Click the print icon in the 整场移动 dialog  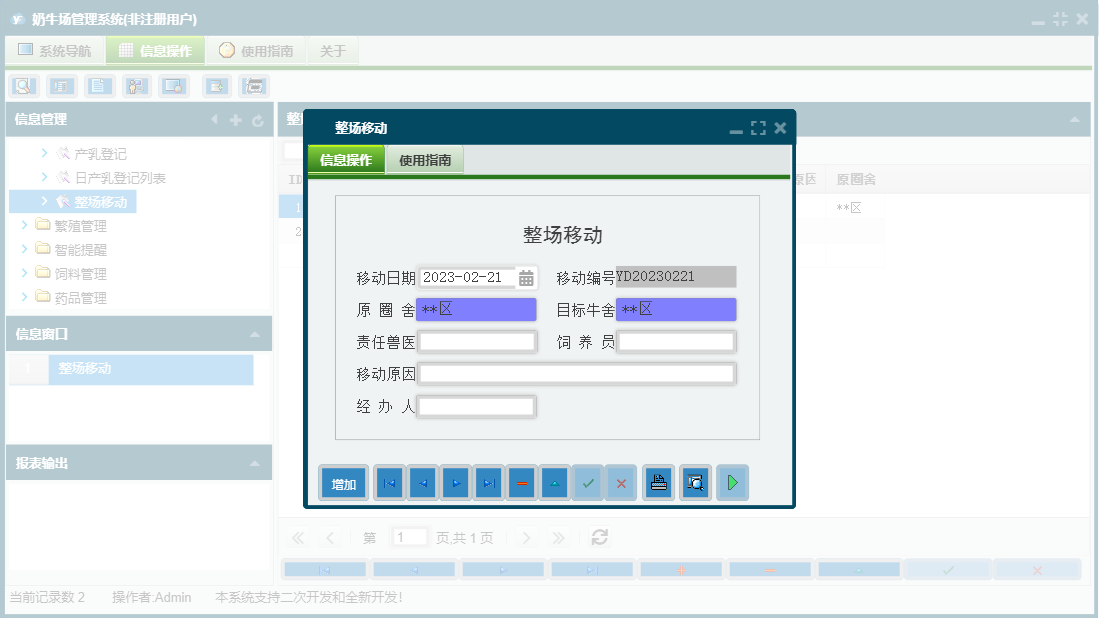coord(658,482)
